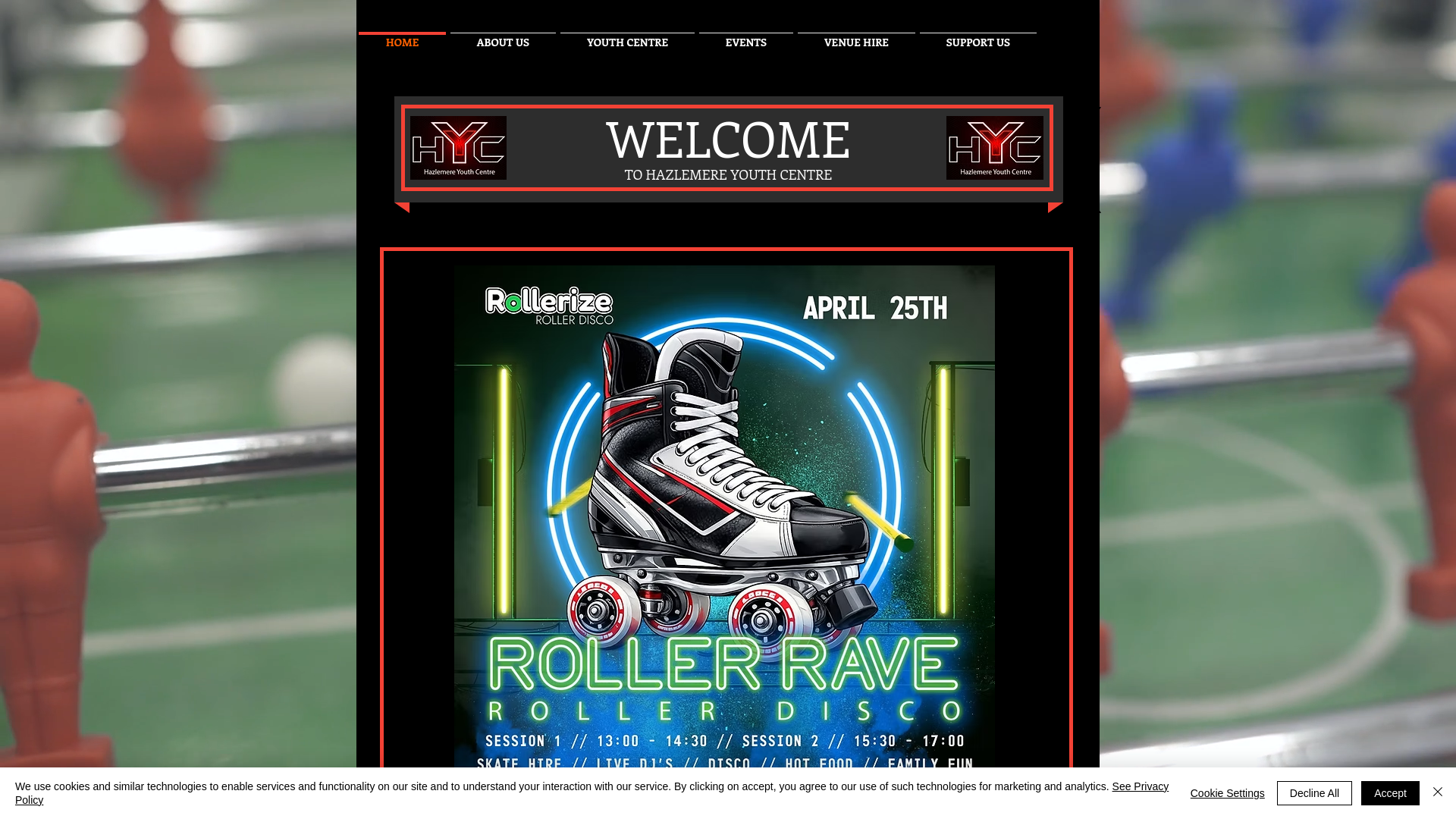
Task: Click the left HYC logo in banner
Action: click(x=458, y=148)
